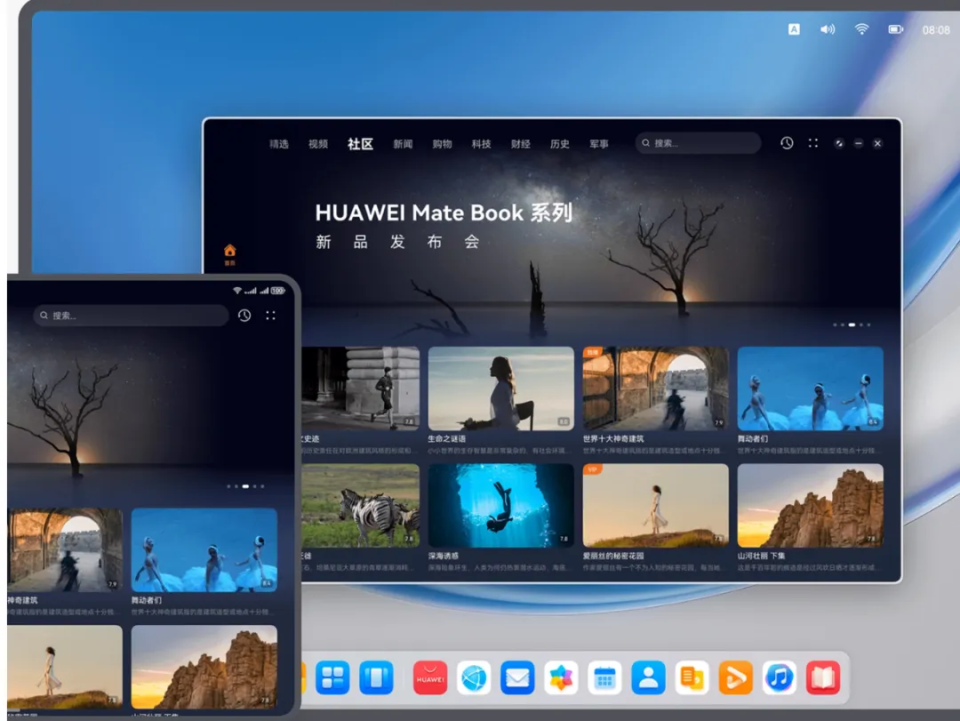Open the Contacts app in dock
This screenshot has height=721, width=960.
648,678
